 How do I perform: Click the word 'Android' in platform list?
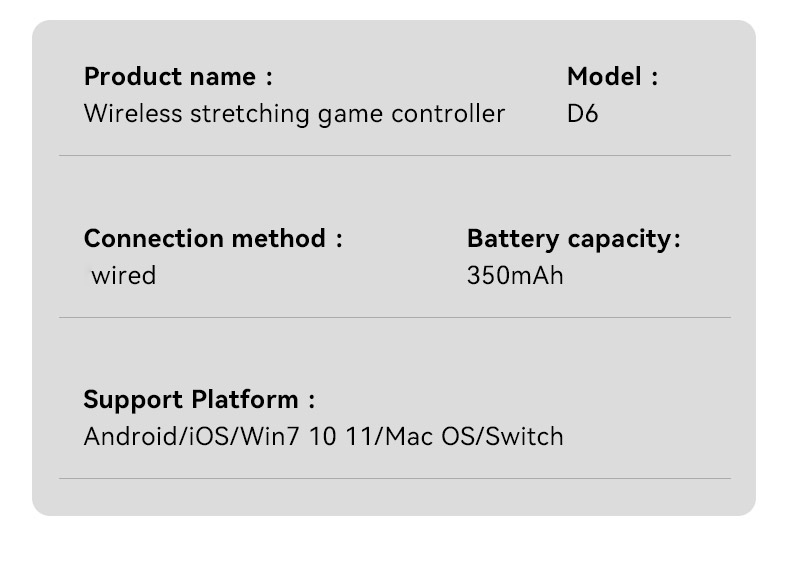(x=132, y=436)
